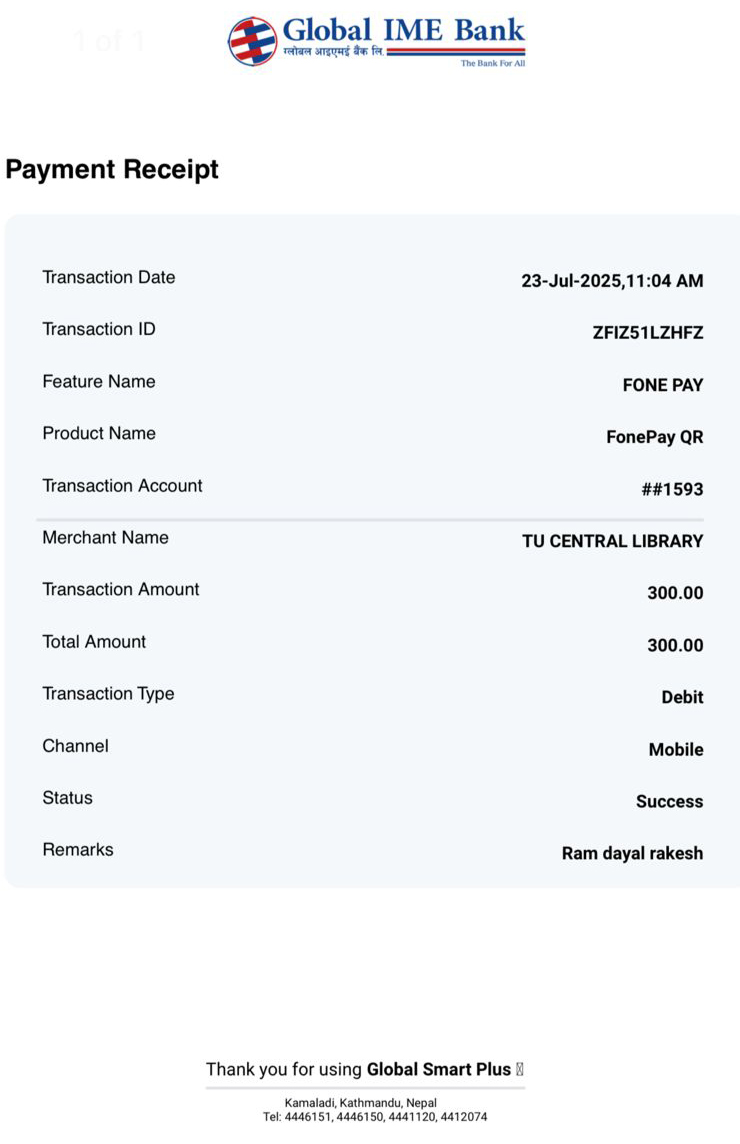Click merchant name TU CENTRAL LIBRARY

[612, 541]
